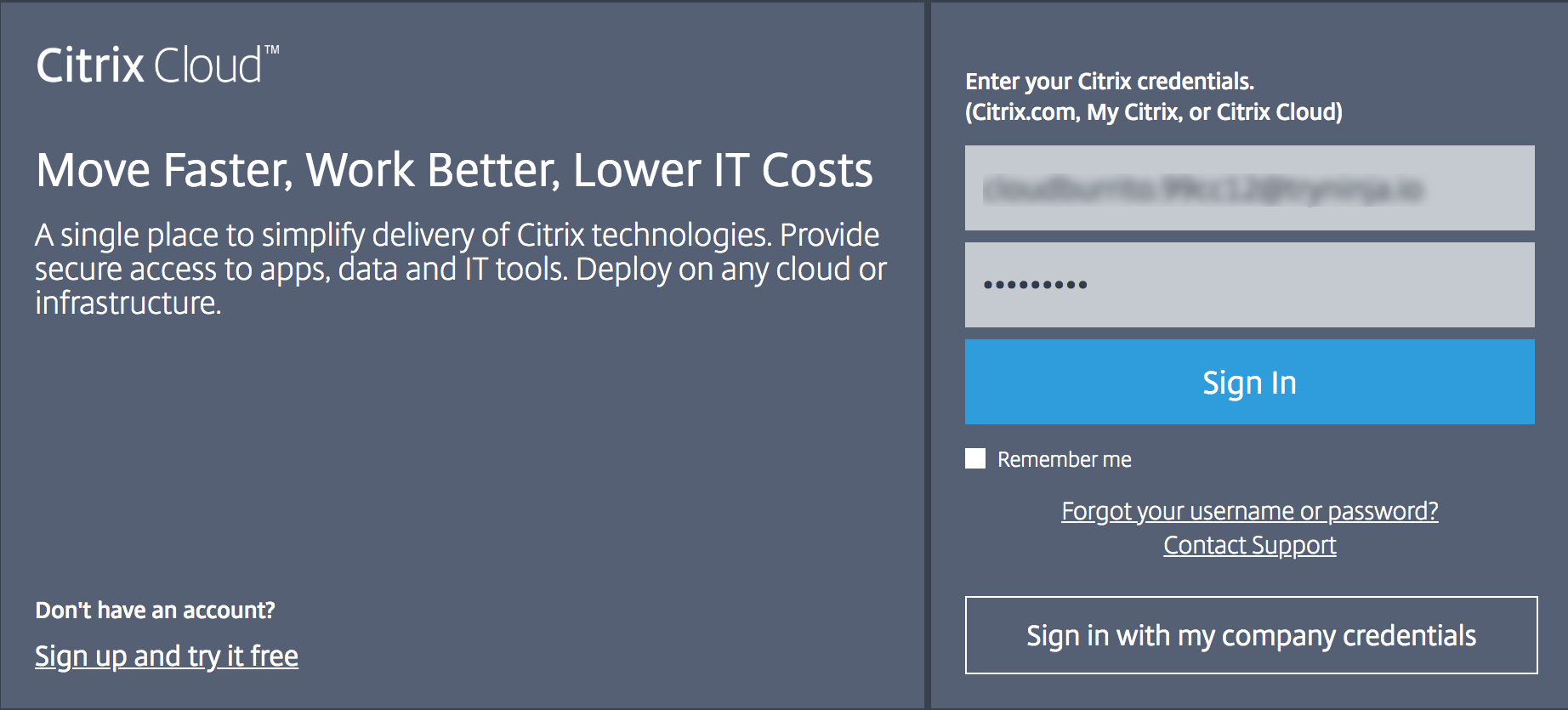The width and height of the screenshot is (1568, 710).
Task: Click the Remember me label text
Action: point(1064,459)
